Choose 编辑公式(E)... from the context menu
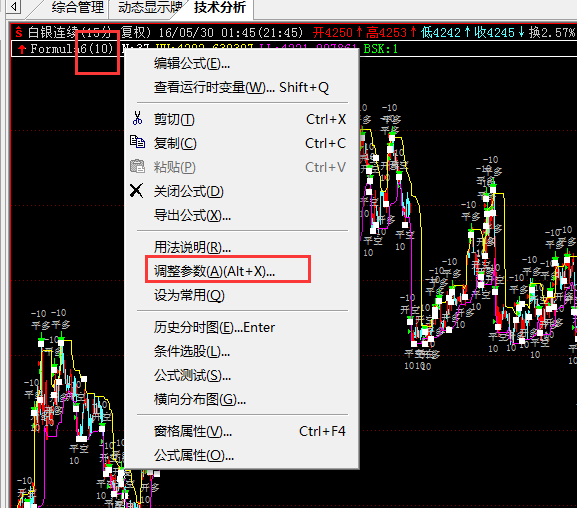577x508 pixels. point(243,64)
